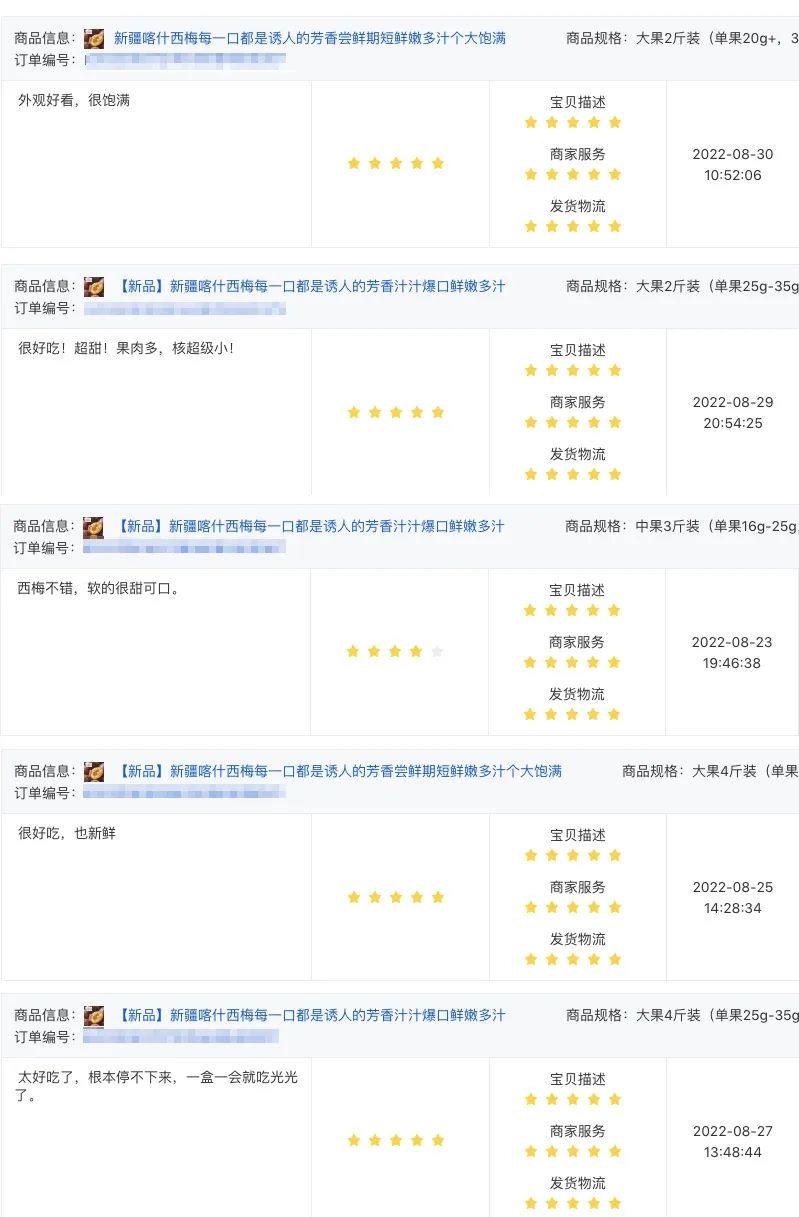This screenshot has height=1217, width=799.
Task: Click third 发货物流 star in the 2022-08-23 review
Action: 572,714
